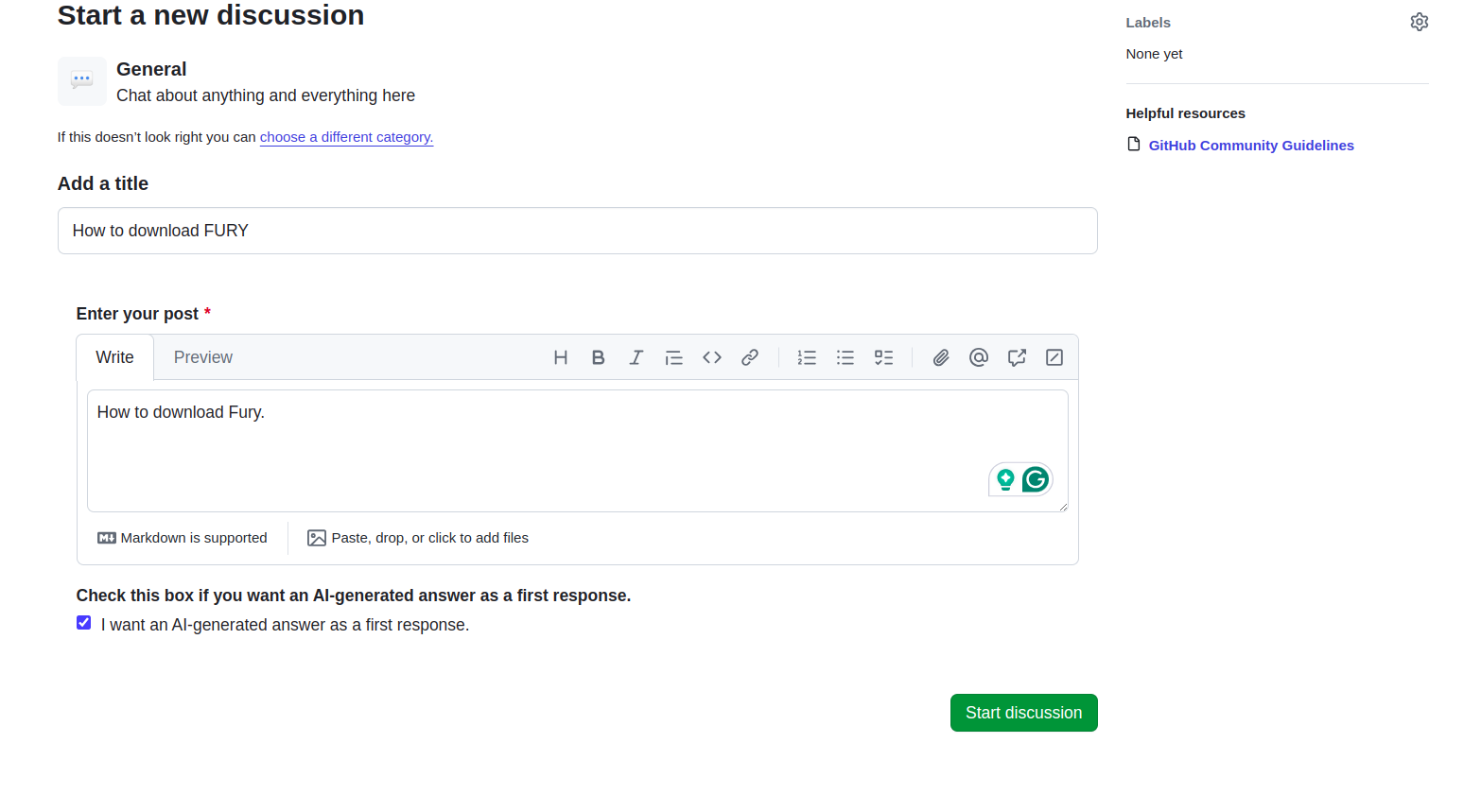Image resolution: width=1481 pixels, height=812 pixels.
Task: Open Markdown is supported link
Action: pyautogui.click(x=183, y=538)
